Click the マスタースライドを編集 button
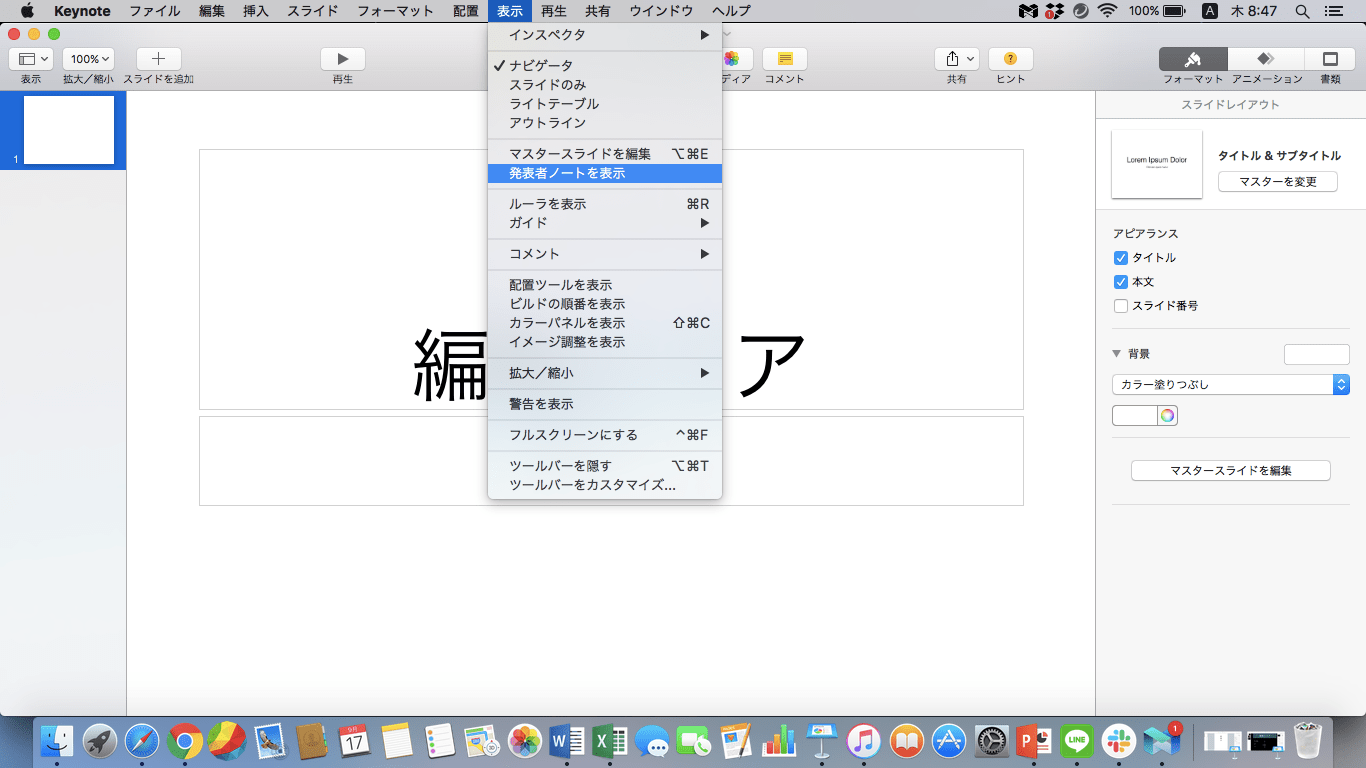 pos(1231,470)
